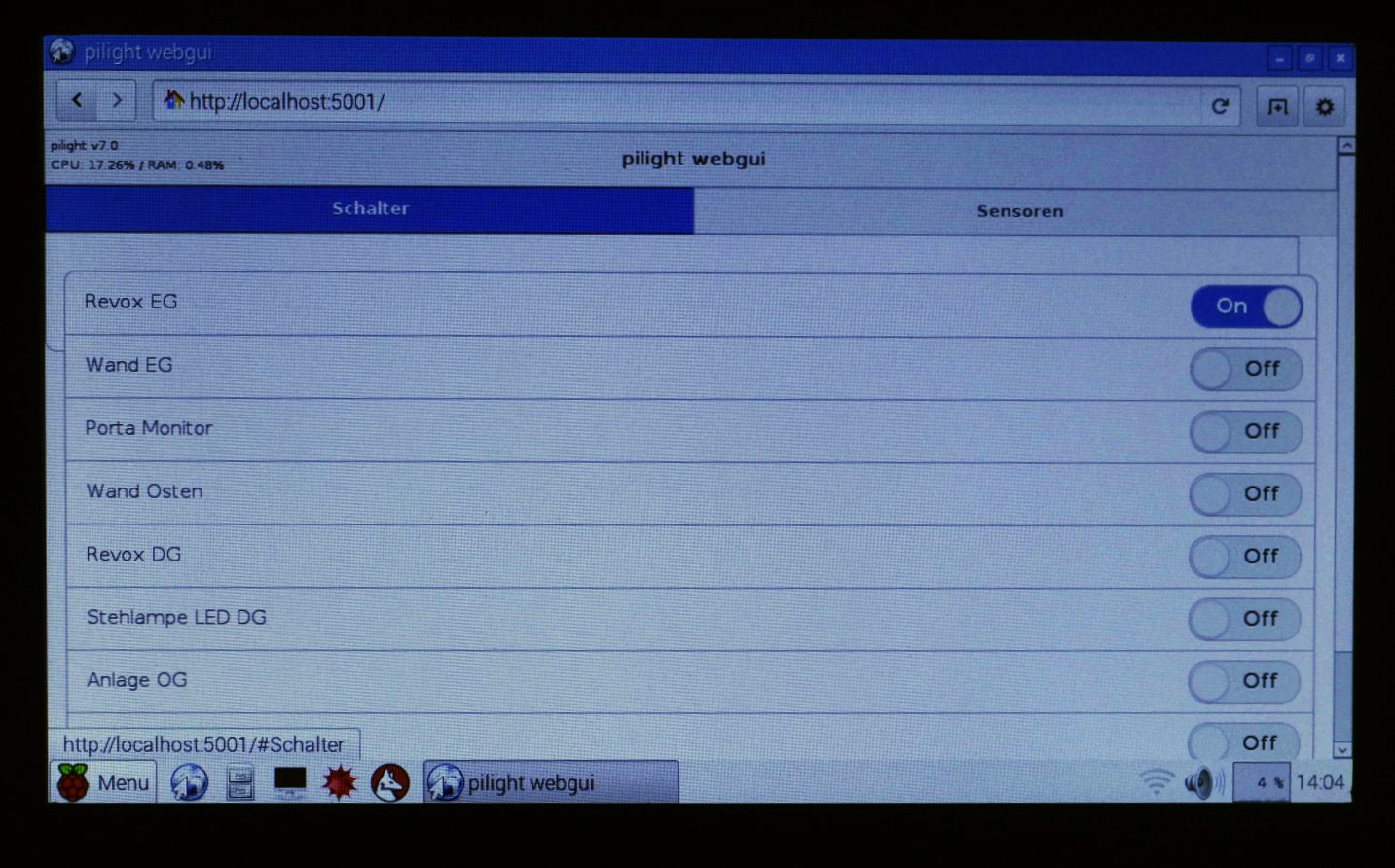Click the home icon in the address bar
This screenshot has width=1395, height=868.
[x=173, y=100]
